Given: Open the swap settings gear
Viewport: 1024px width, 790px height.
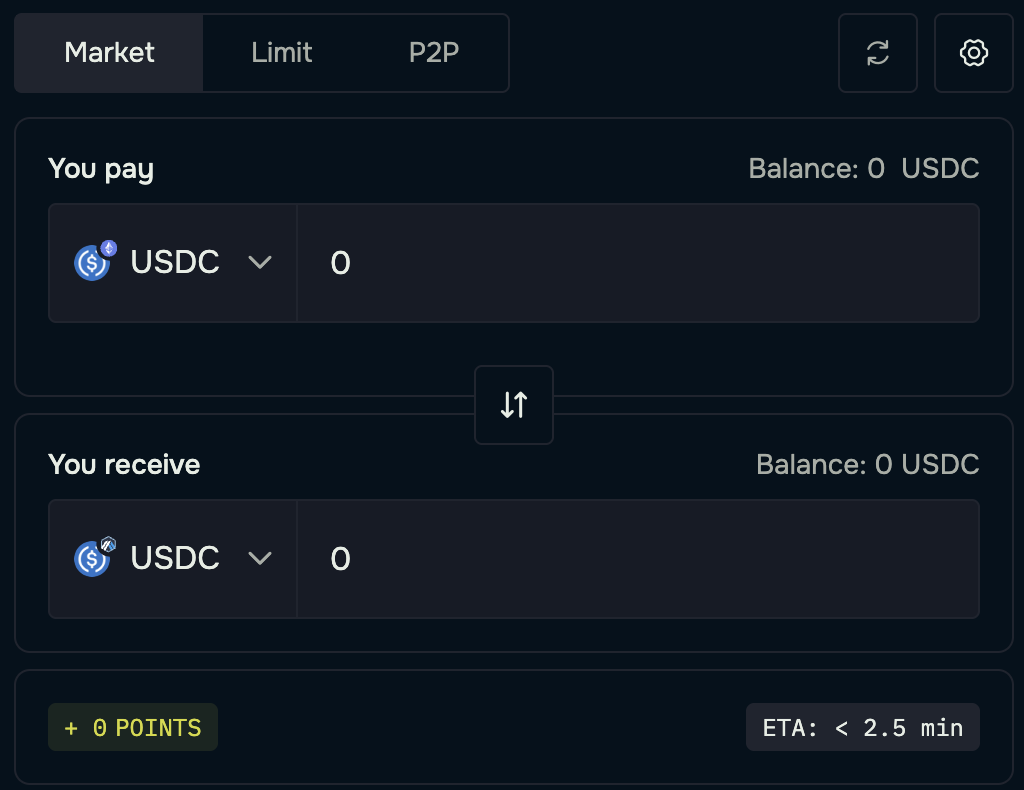Looking at the screenshot, I should point(973,53).
